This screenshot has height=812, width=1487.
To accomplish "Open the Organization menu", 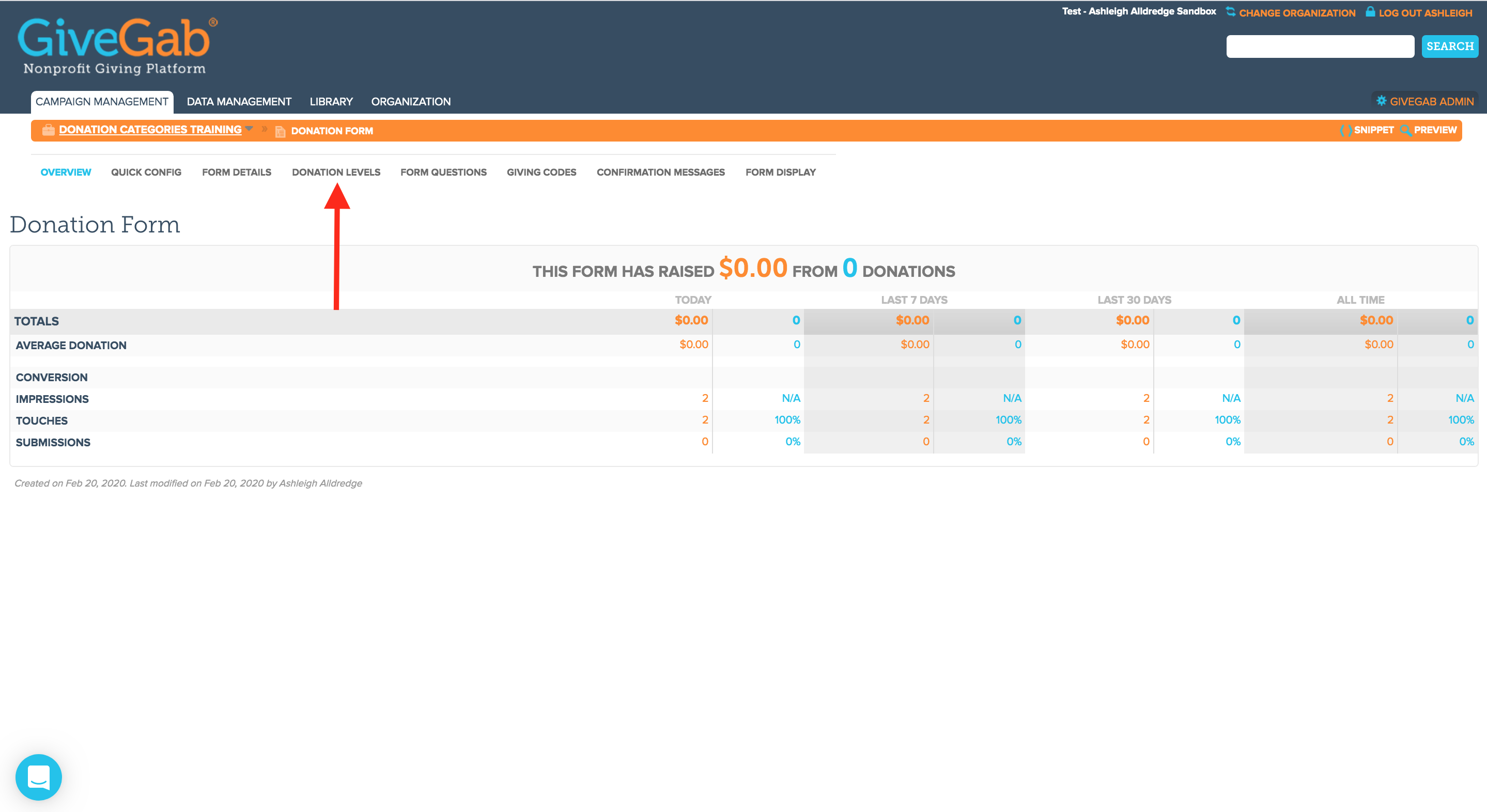I will pyautogui.click(x=411, y=102).
